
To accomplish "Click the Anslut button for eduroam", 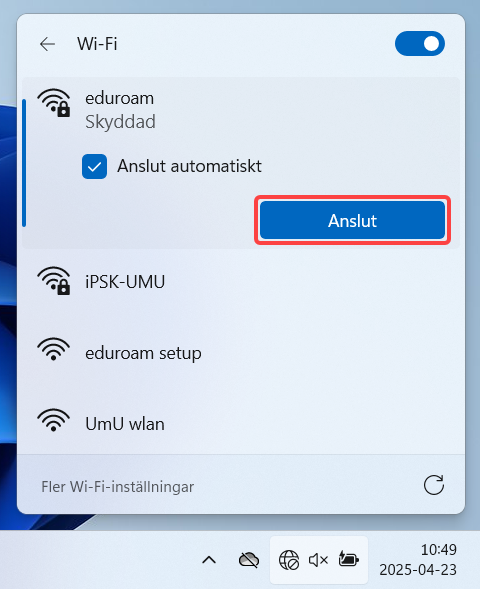I will [352, 220].
